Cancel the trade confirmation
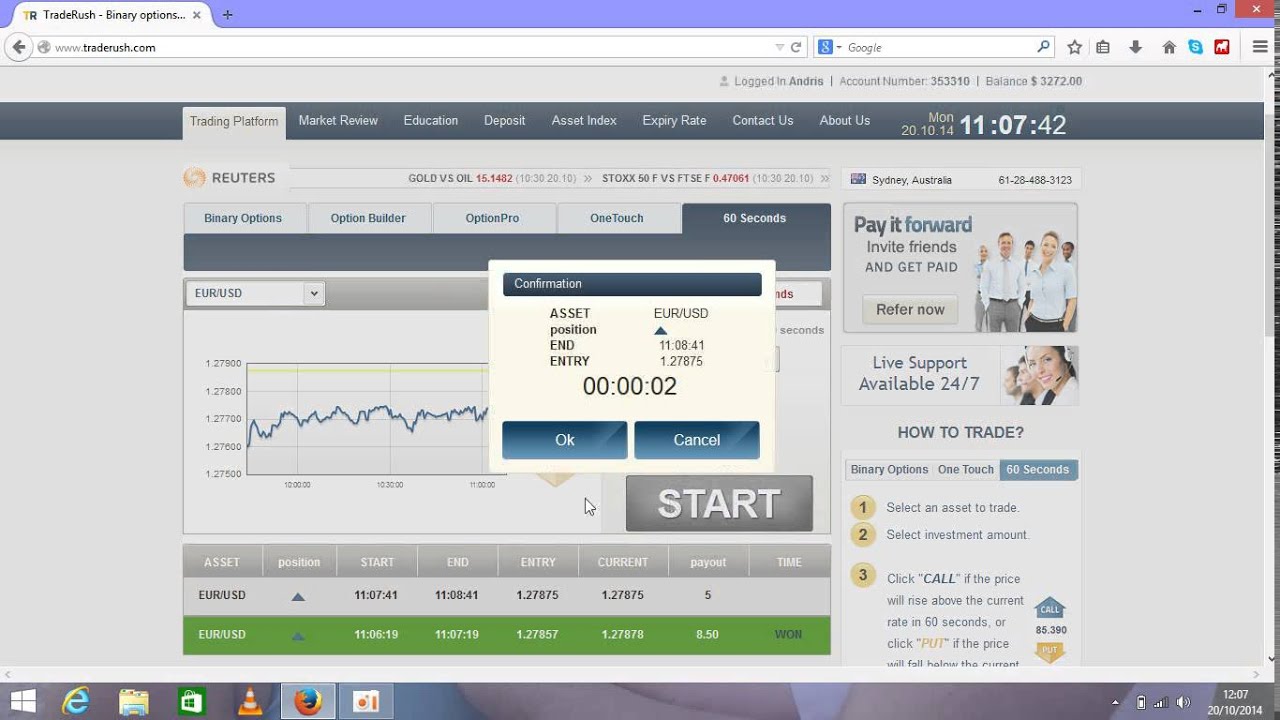This screenshot has height=720, width=1280. [x=697, y=440]
